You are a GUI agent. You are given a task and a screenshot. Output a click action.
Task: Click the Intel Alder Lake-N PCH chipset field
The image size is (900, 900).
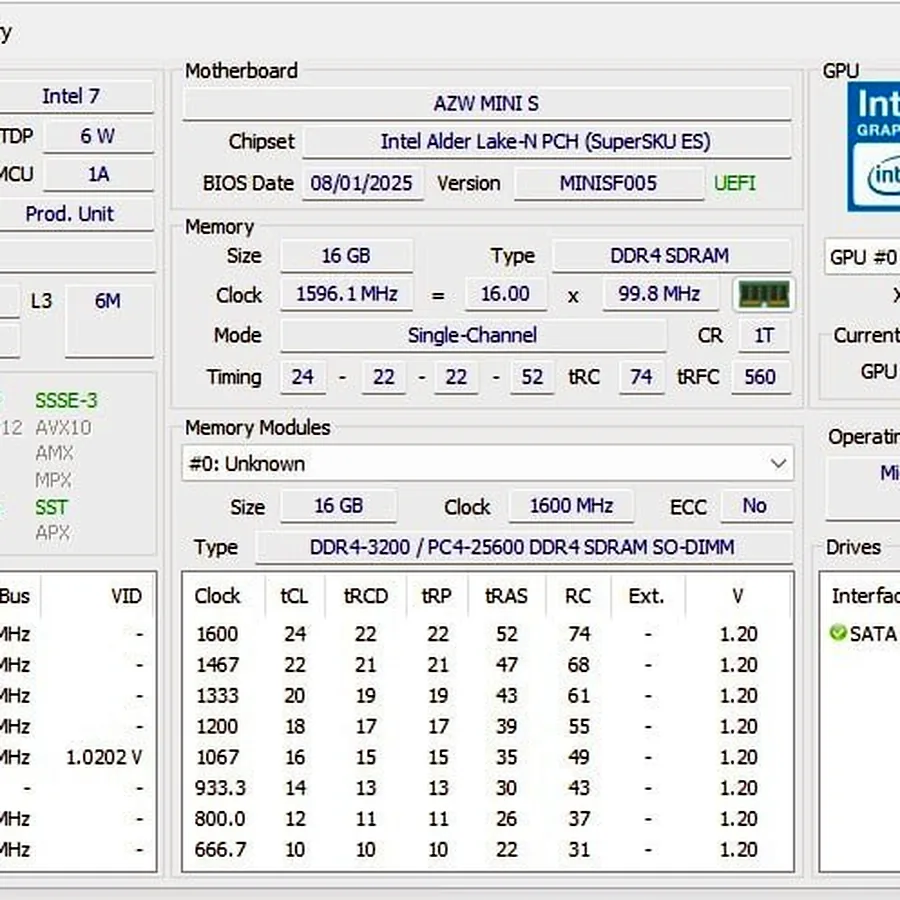546,142
